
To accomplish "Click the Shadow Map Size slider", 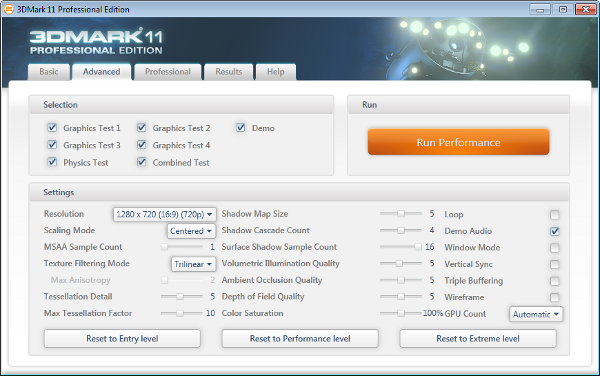I will [401, 214].
